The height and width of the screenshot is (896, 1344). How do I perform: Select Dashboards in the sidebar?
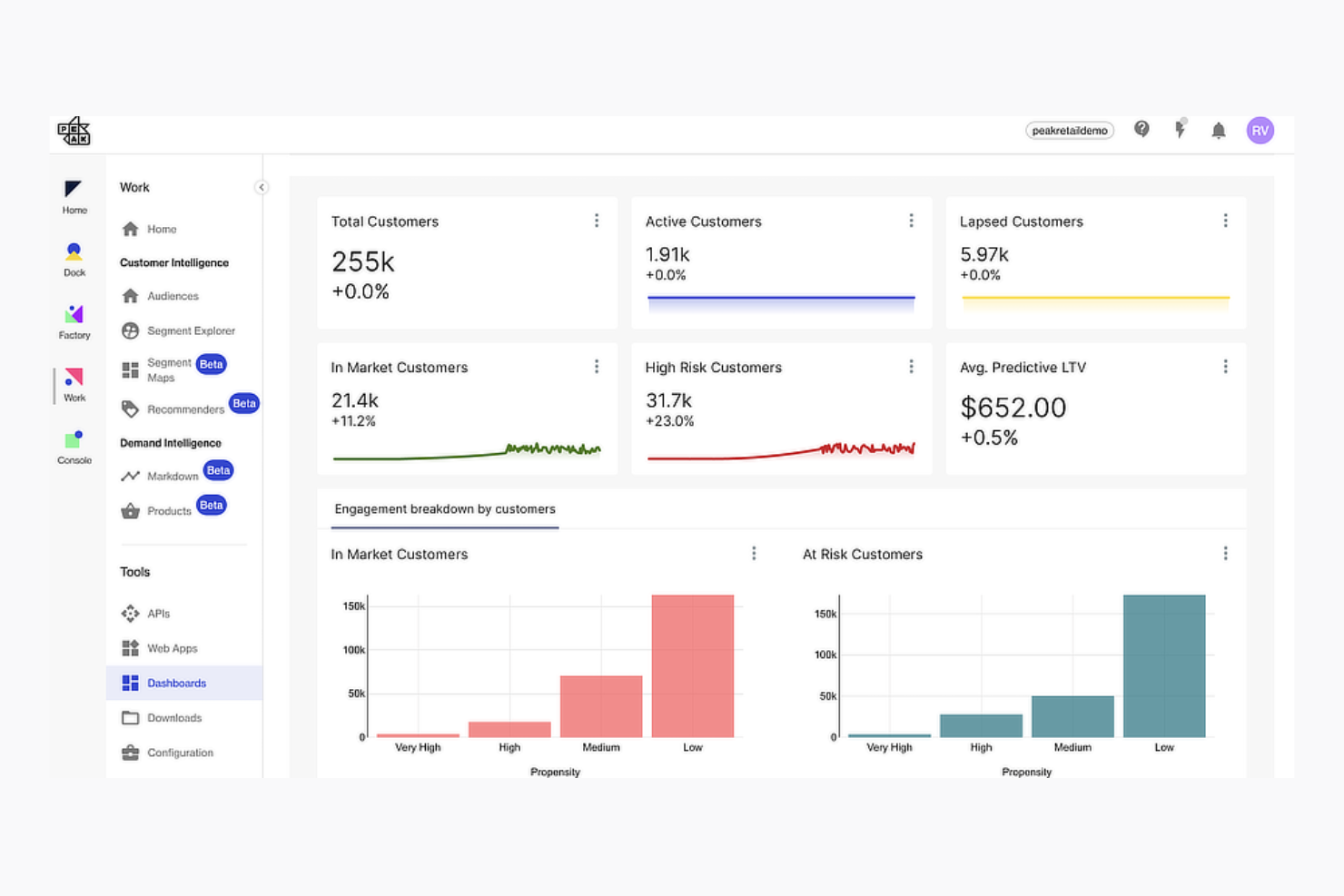(184, 683)
